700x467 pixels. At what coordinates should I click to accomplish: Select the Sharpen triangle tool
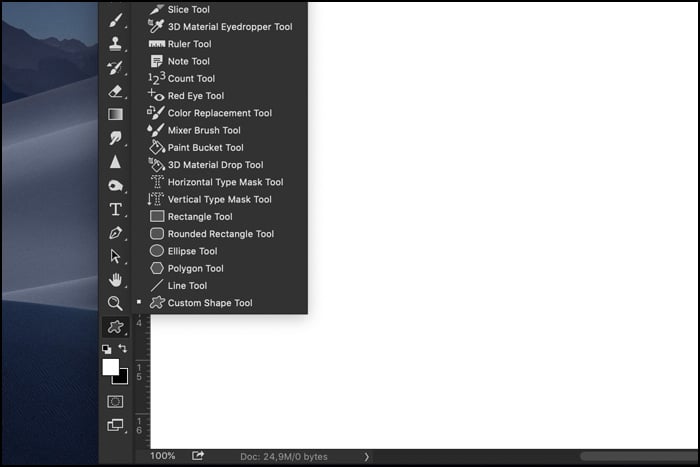(115, 162)
